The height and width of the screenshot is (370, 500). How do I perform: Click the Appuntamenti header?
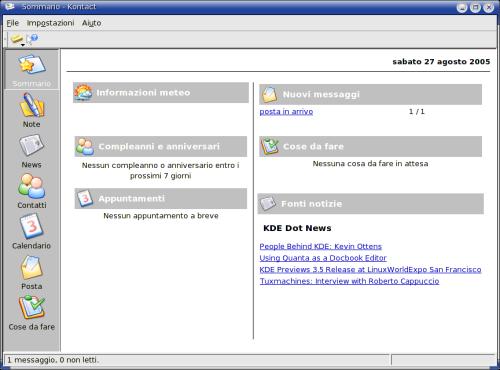point(161,198)
